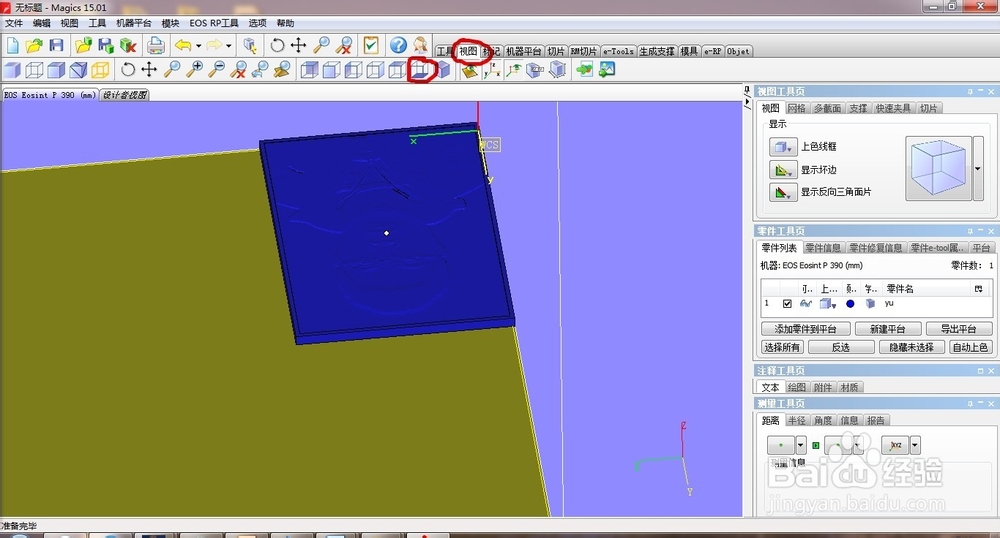
Task: Click the 隐藏未选择 button
Action: pyautogui.click(x=911, y=347)
